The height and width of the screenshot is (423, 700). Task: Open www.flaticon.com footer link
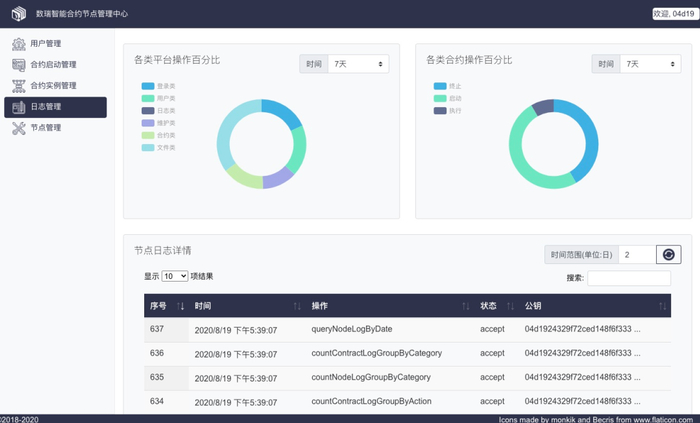coord(663,419)
